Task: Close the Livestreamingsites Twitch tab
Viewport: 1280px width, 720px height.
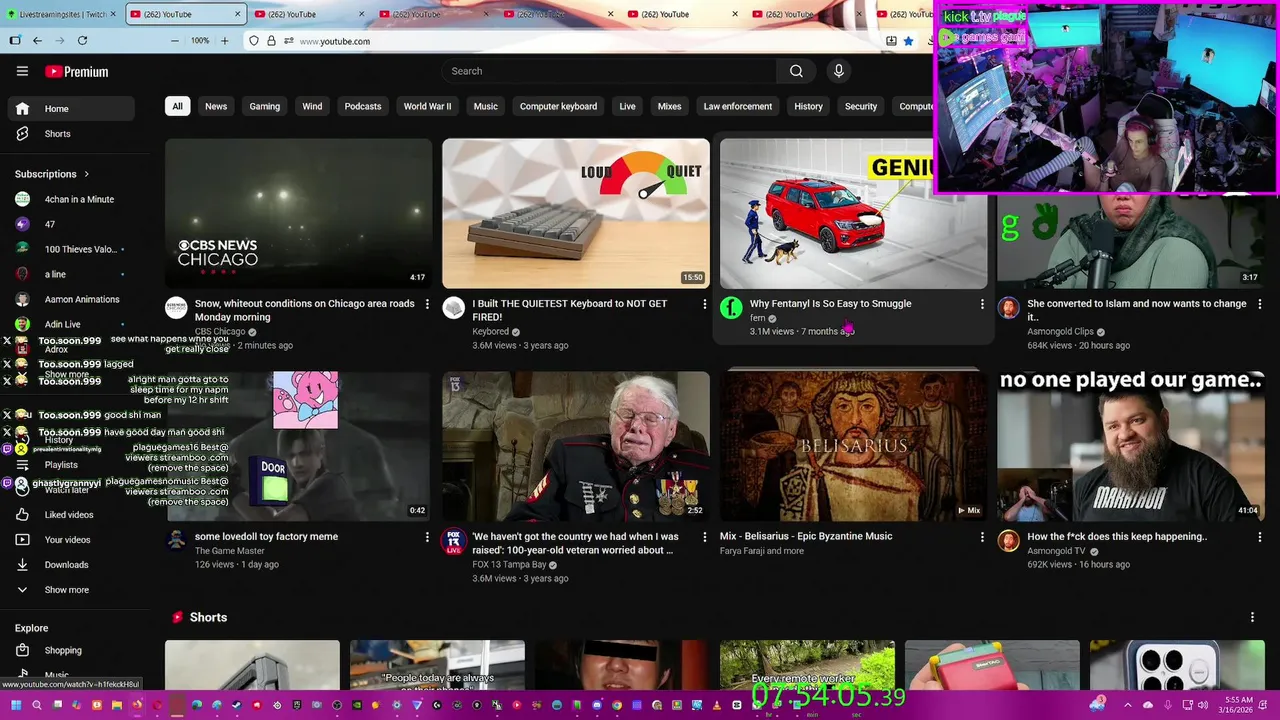Action: [113, 14]
